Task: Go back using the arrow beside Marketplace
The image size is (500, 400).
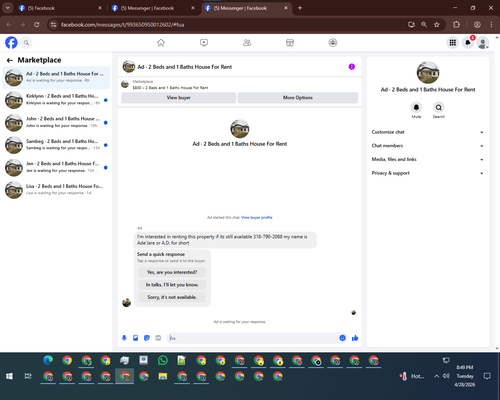Action: click(x=10, y=60)
